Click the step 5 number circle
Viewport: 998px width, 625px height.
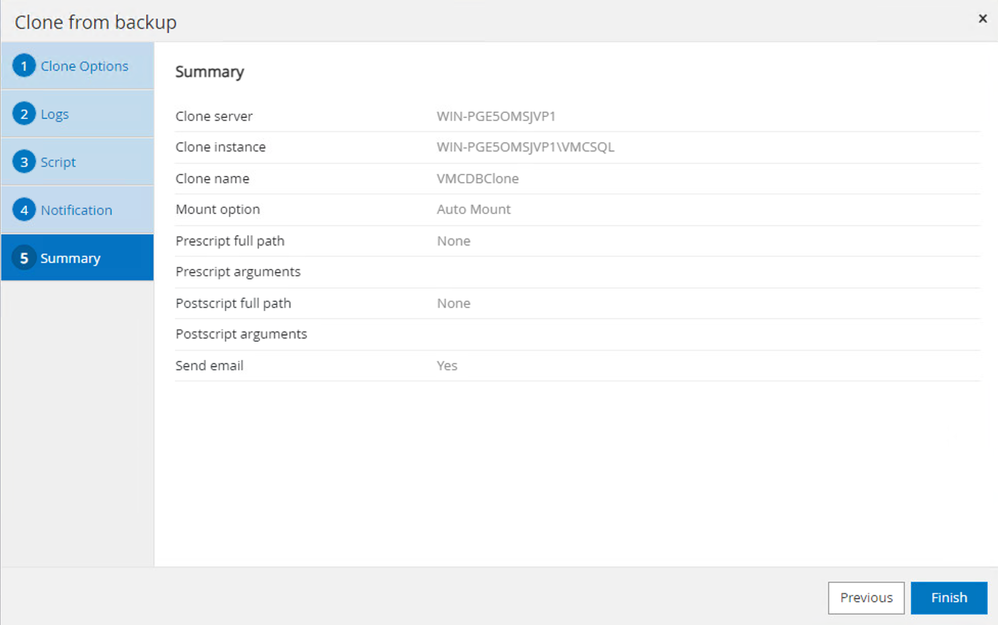click(x=24, y=258)
